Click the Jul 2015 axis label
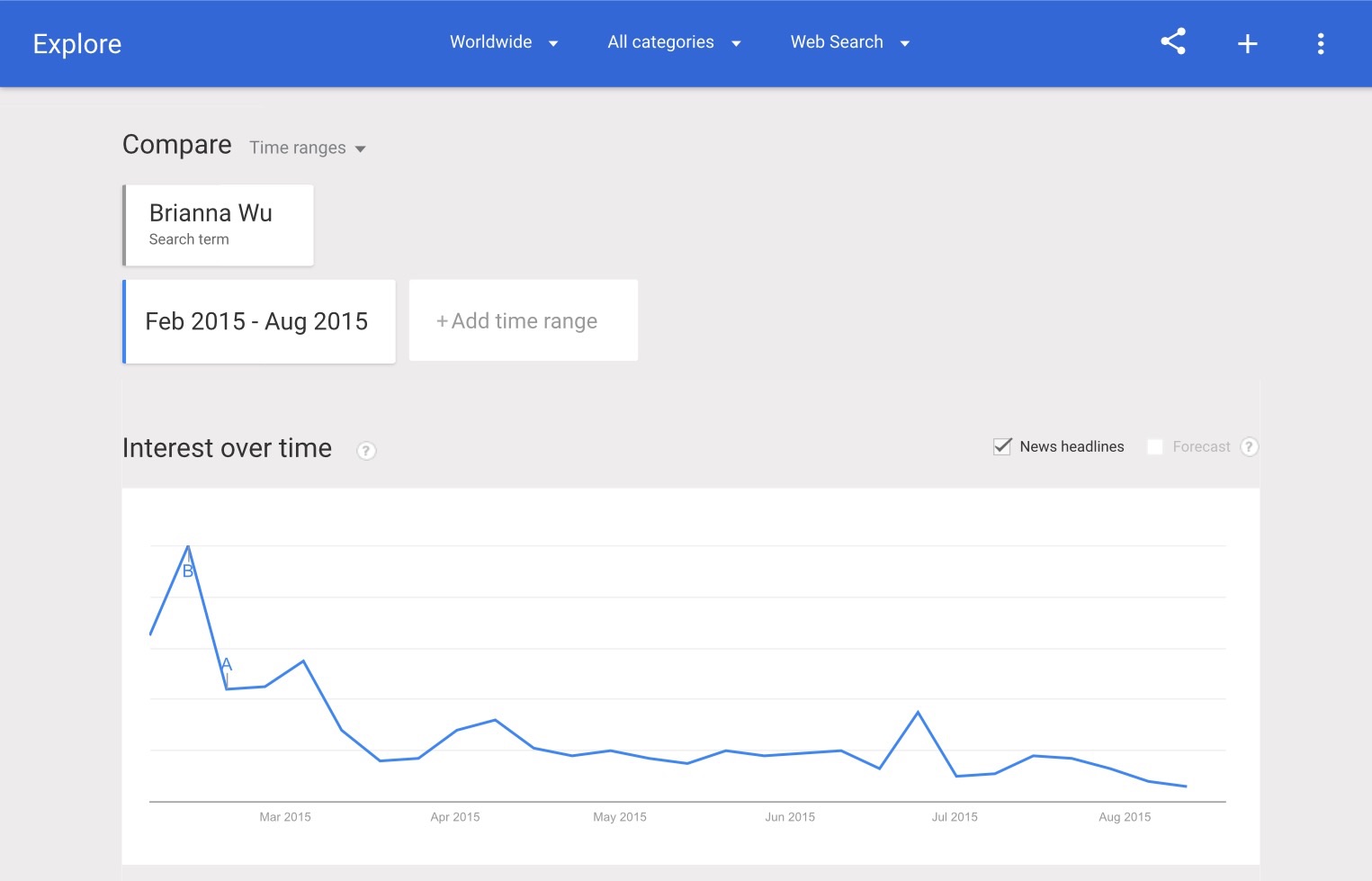 (x=955, y=817)
